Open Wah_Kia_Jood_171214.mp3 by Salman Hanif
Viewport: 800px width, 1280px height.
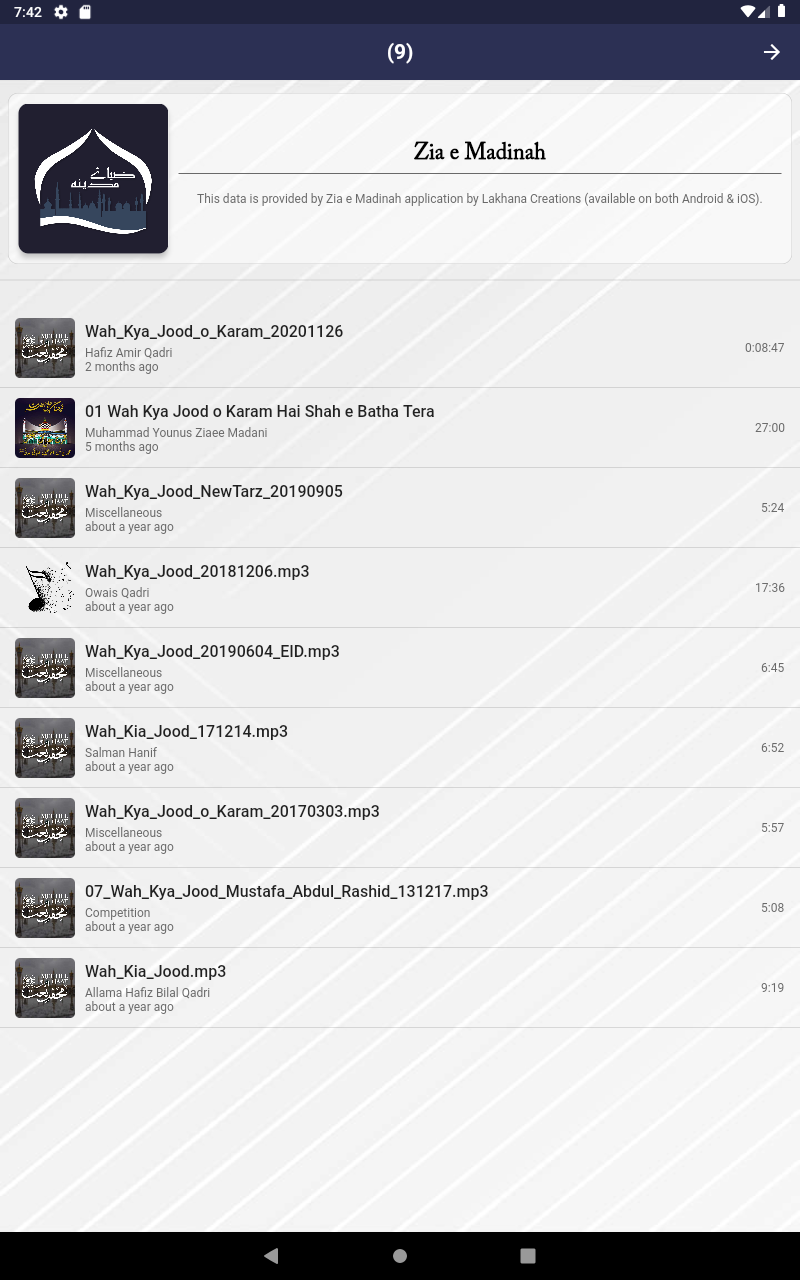click(400, 748)
